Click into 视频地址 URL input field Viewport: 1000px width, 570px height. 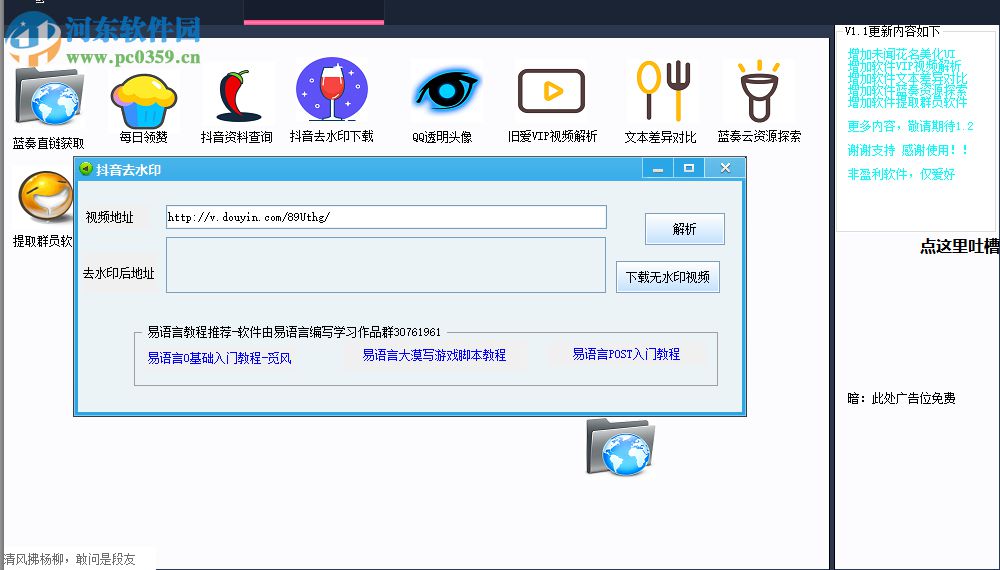(x=386, y=217)
